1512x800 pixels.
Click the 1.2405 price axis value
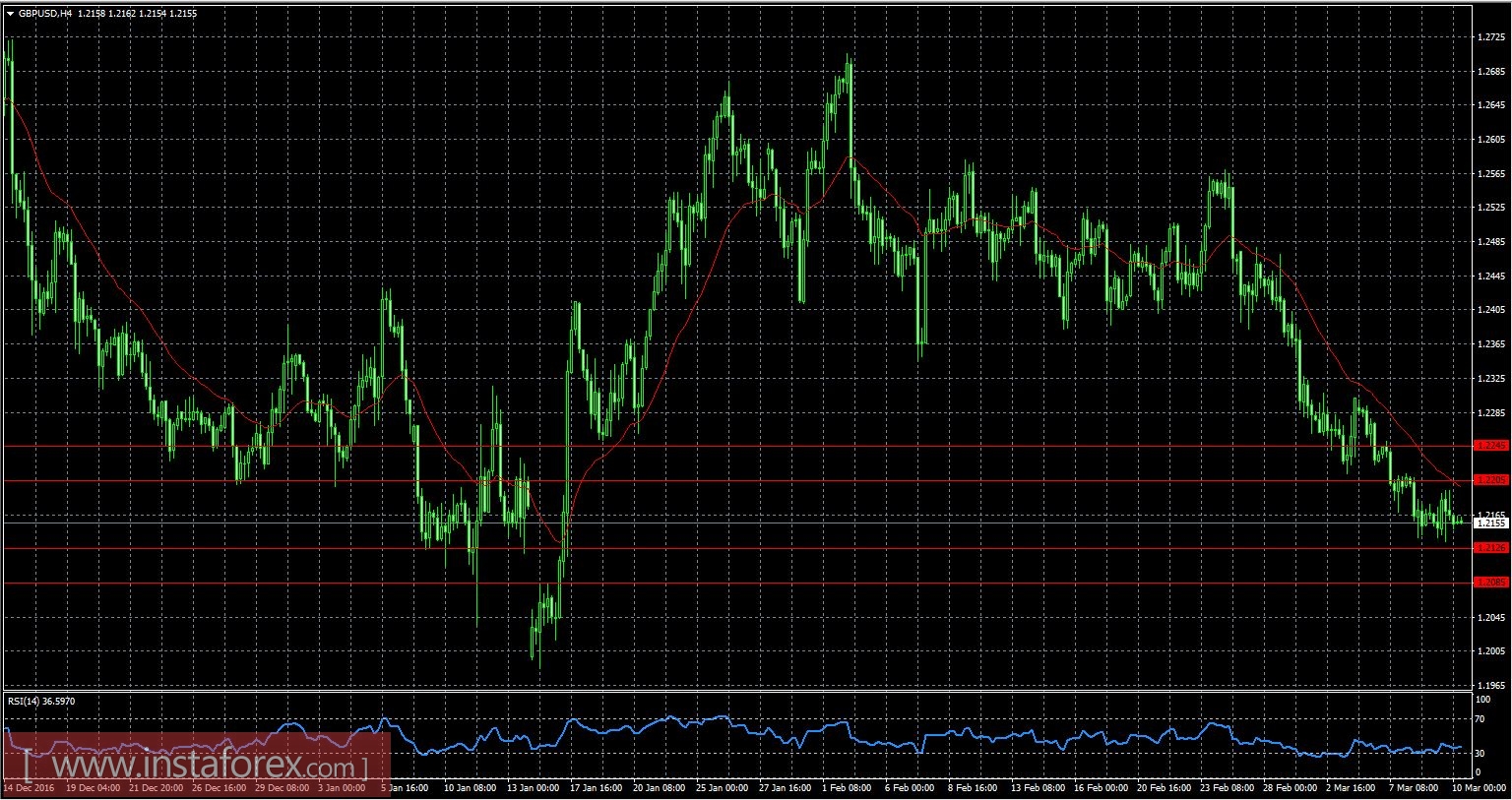pos(1492,310)
